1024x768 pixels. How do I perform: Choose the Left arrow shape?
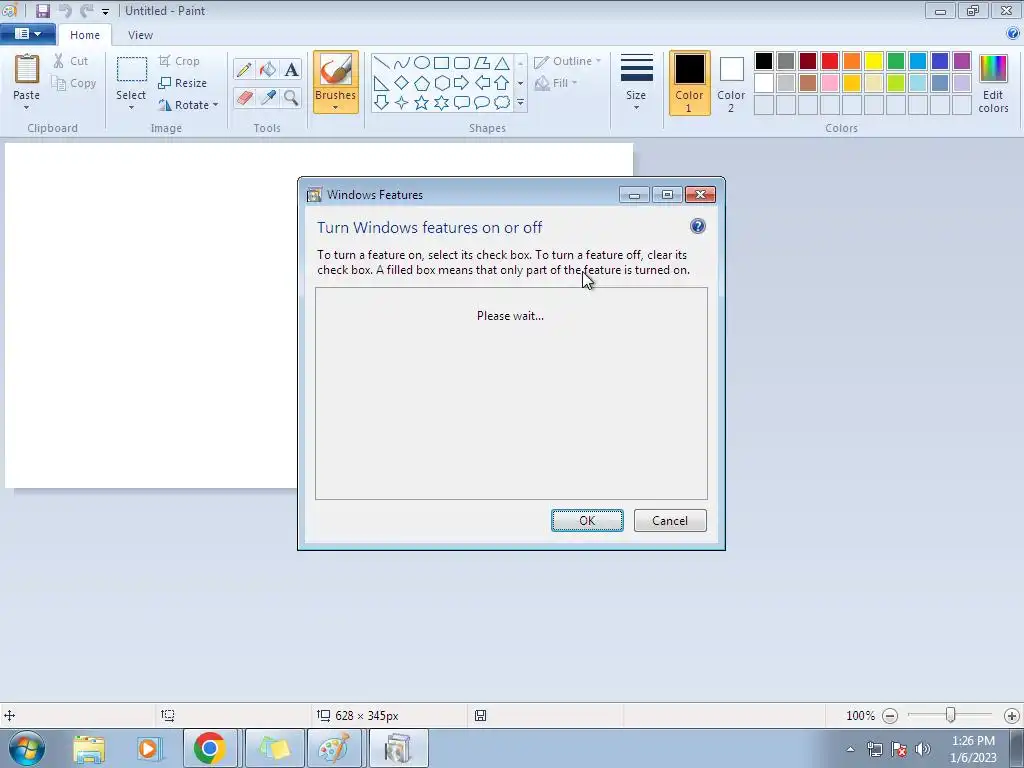(482, 83)
